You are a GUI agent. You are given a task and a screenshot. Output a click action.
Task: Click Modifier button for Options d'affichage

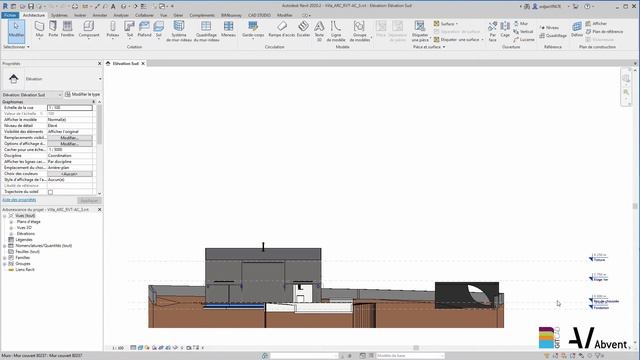tap(70, 144)
